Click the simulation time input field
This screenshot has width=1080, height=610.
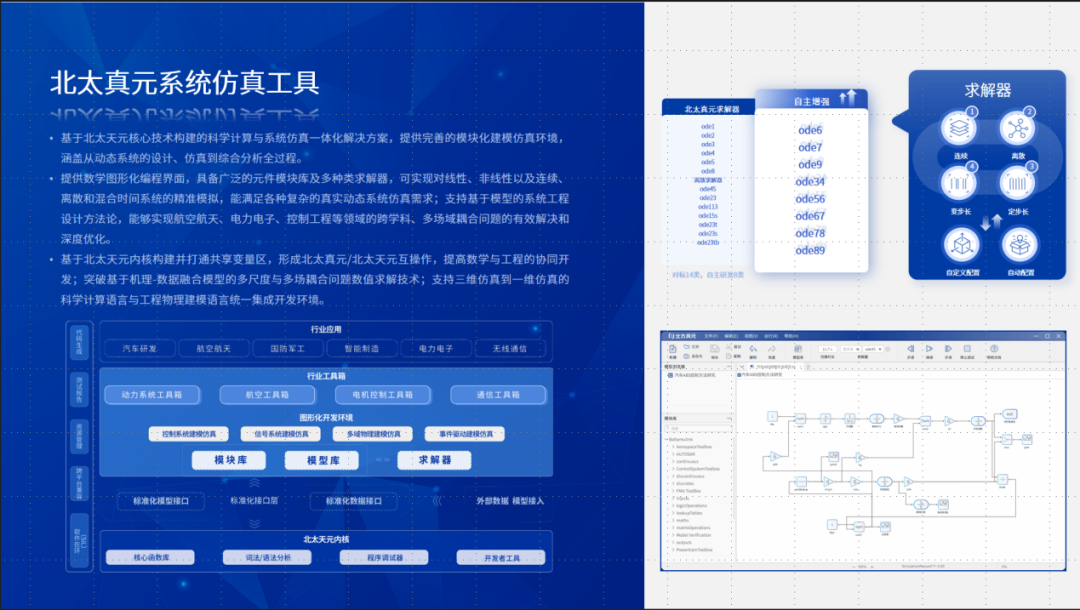tap(827, 349)
